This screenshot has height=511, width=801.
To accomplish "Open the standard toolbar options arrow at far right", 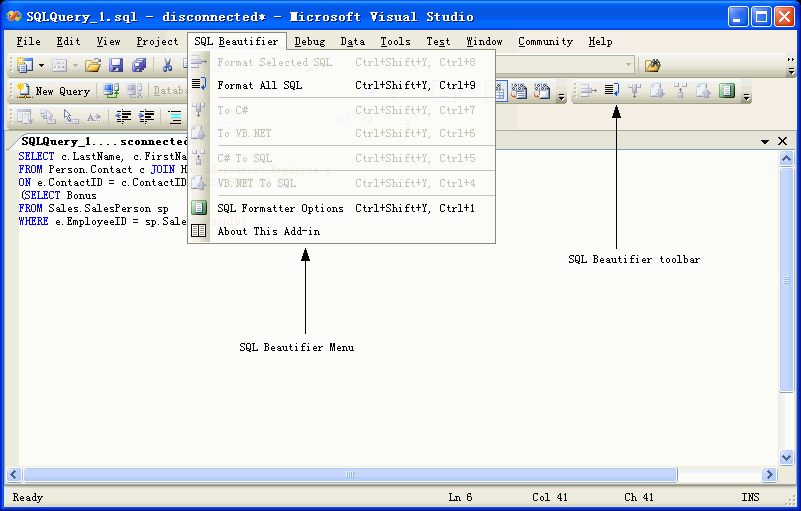I will pyautogui.click(x=791, y=66).
